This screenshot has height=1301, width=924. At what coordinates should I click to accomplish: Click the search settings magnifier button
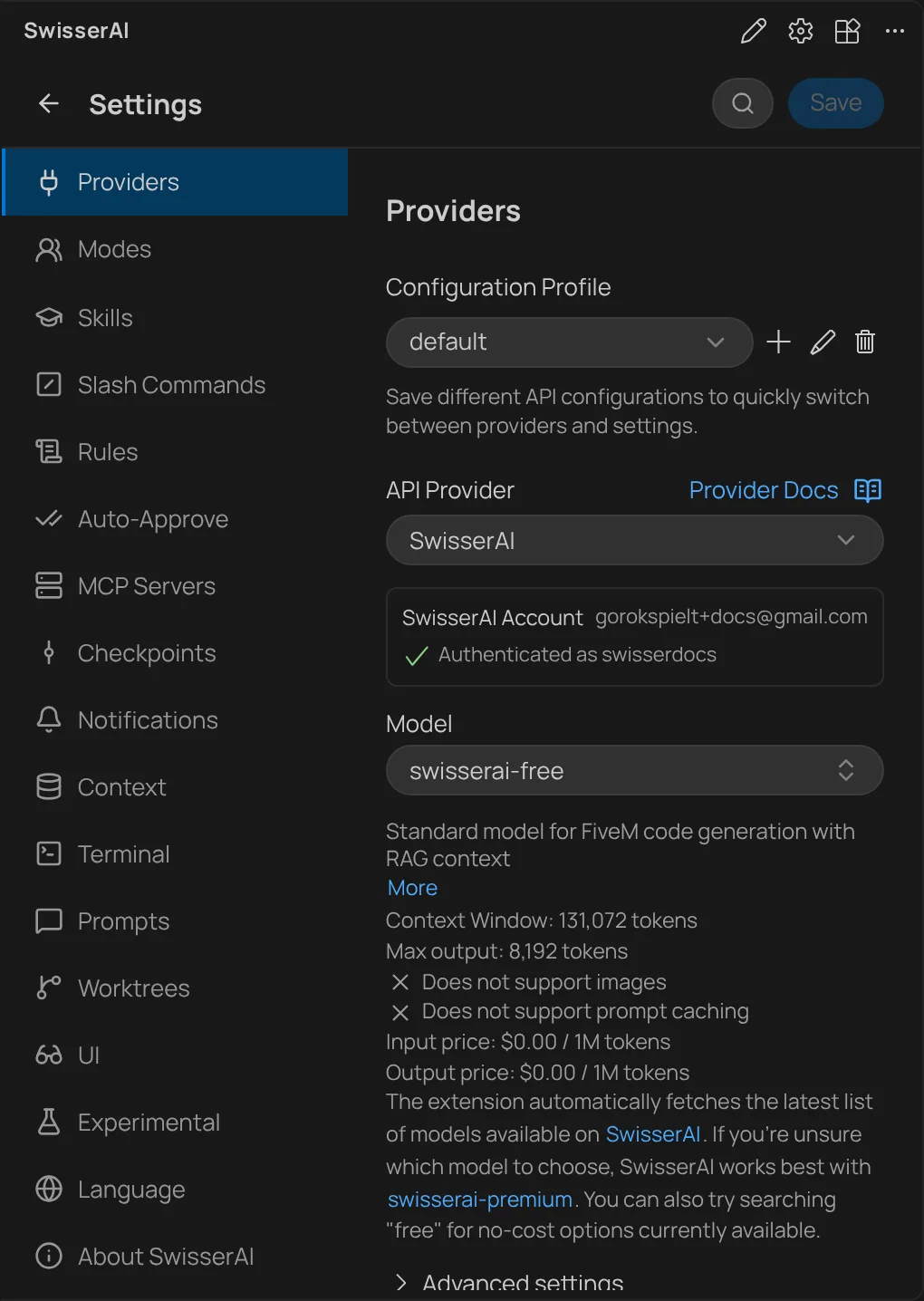point(743,103)
